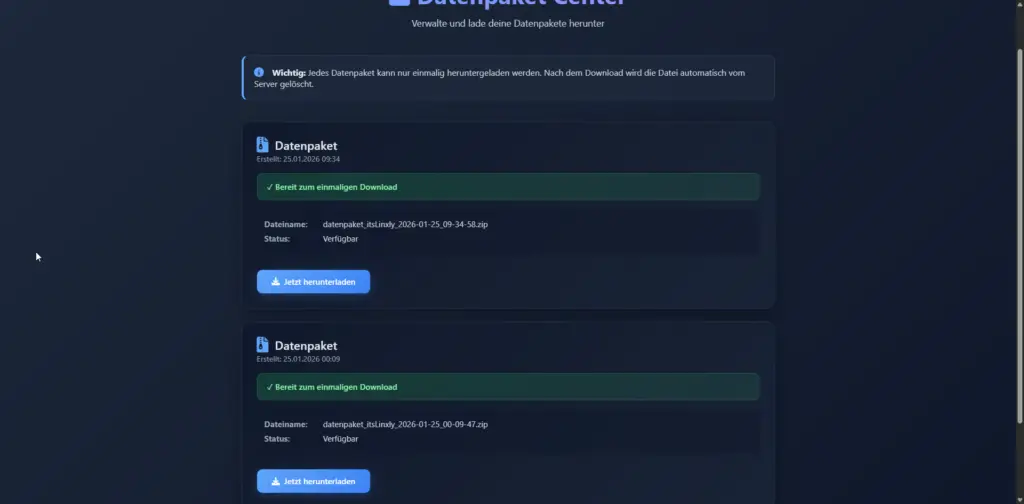Click the page's vertical scrollbar thumb
The image size is (1024, 504).
point(1020,235)
